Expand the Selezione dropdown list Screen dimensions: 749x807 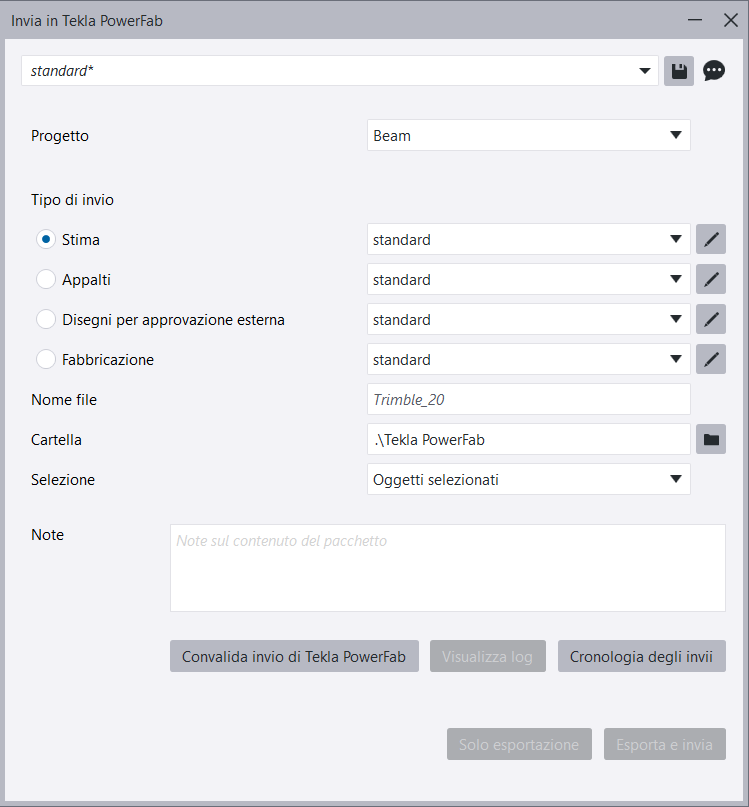(x=528, y=479)
